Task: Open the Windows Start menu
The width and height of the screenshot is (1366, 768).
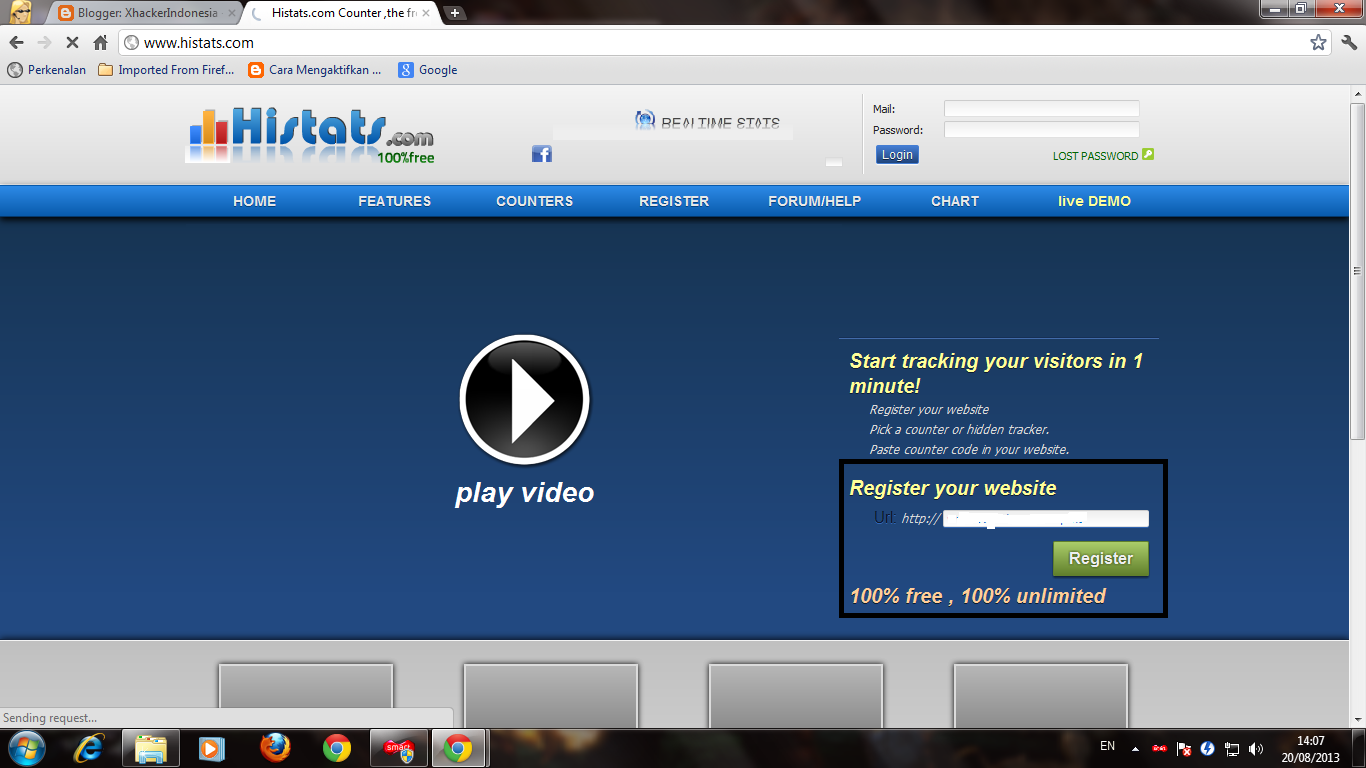Action: pos(26,748)
